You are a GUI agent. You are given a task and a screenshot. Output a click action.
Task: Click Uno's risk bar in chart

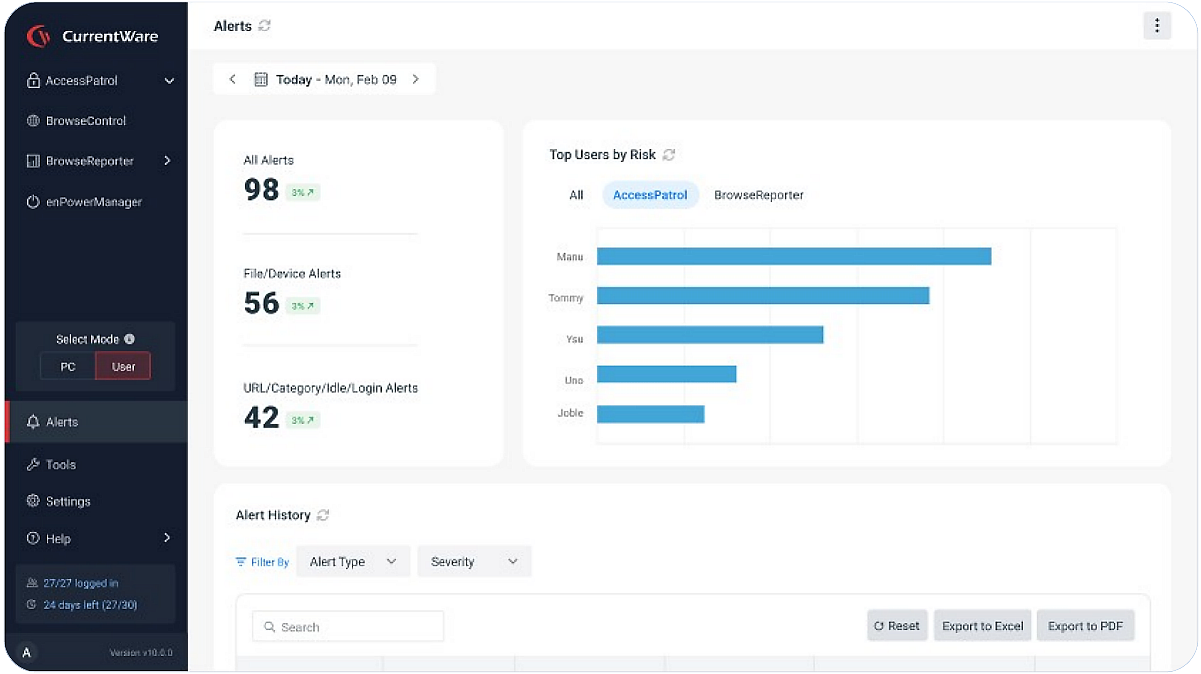pos(667,374)
